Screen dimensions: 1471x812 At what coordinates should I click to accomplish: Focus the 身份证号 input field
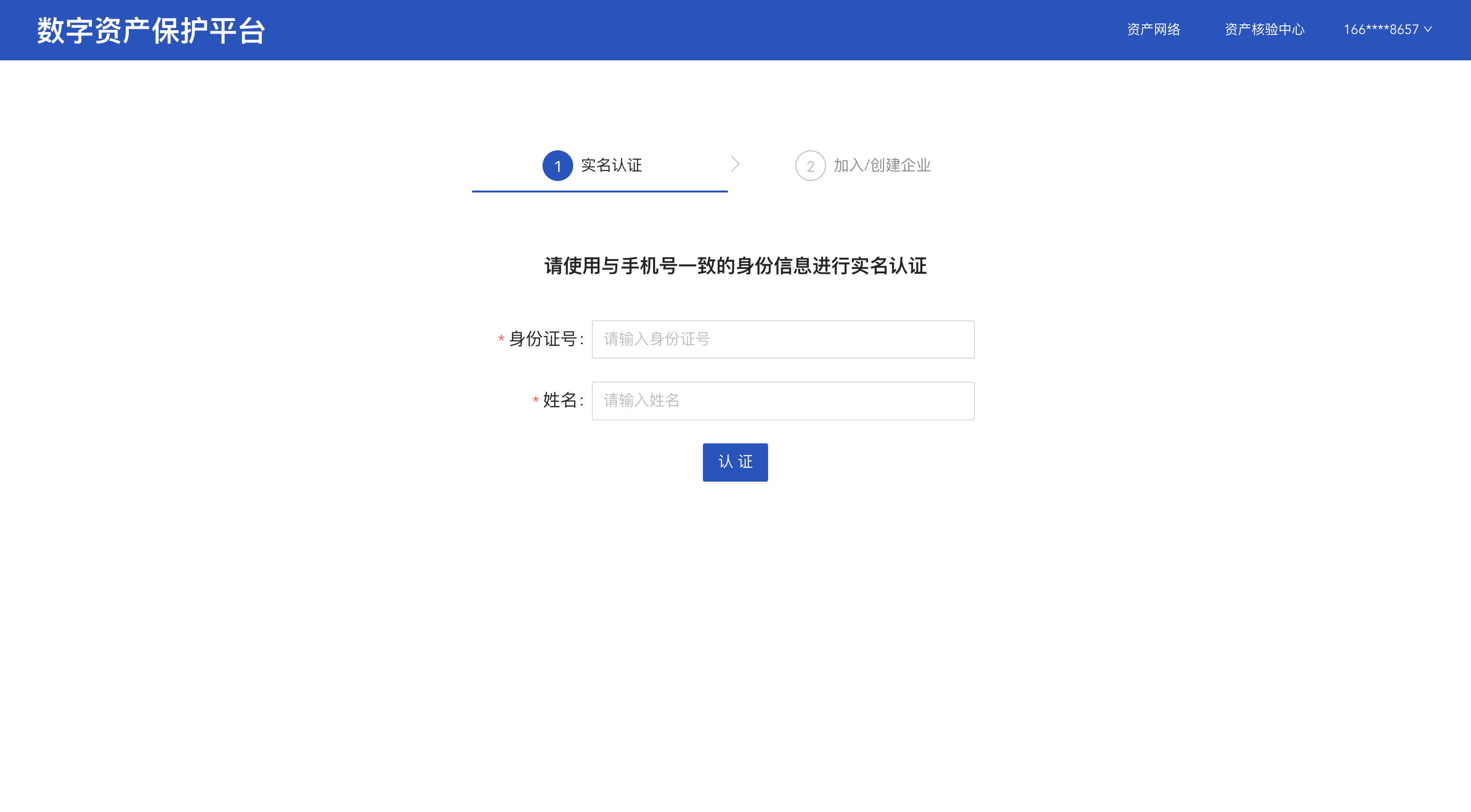pos(783,339)
